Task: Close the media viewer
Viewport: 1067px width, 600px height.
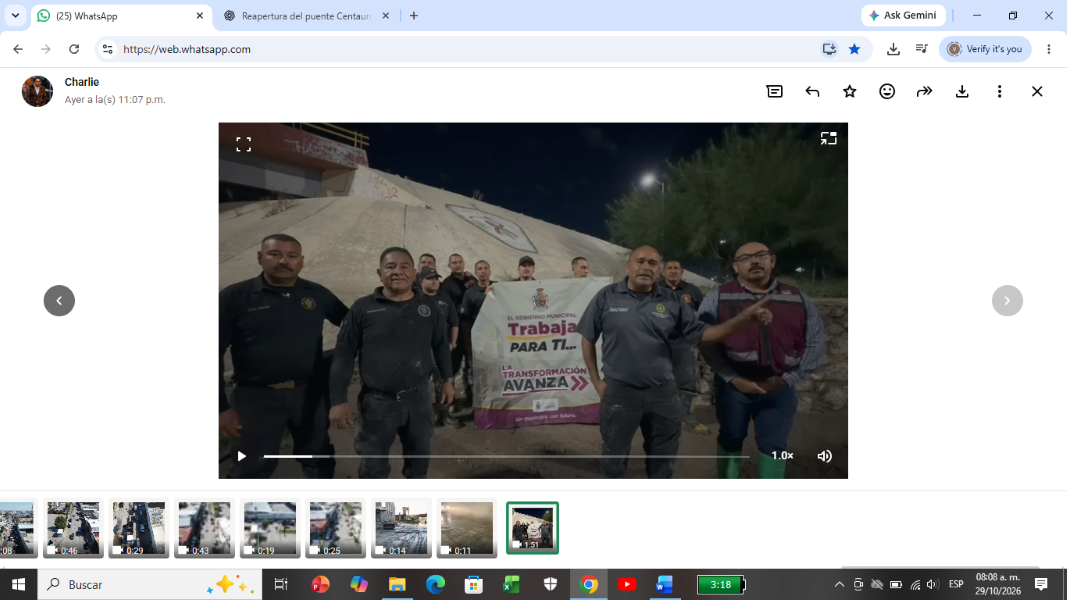Action: click(x=1036, y=91)
